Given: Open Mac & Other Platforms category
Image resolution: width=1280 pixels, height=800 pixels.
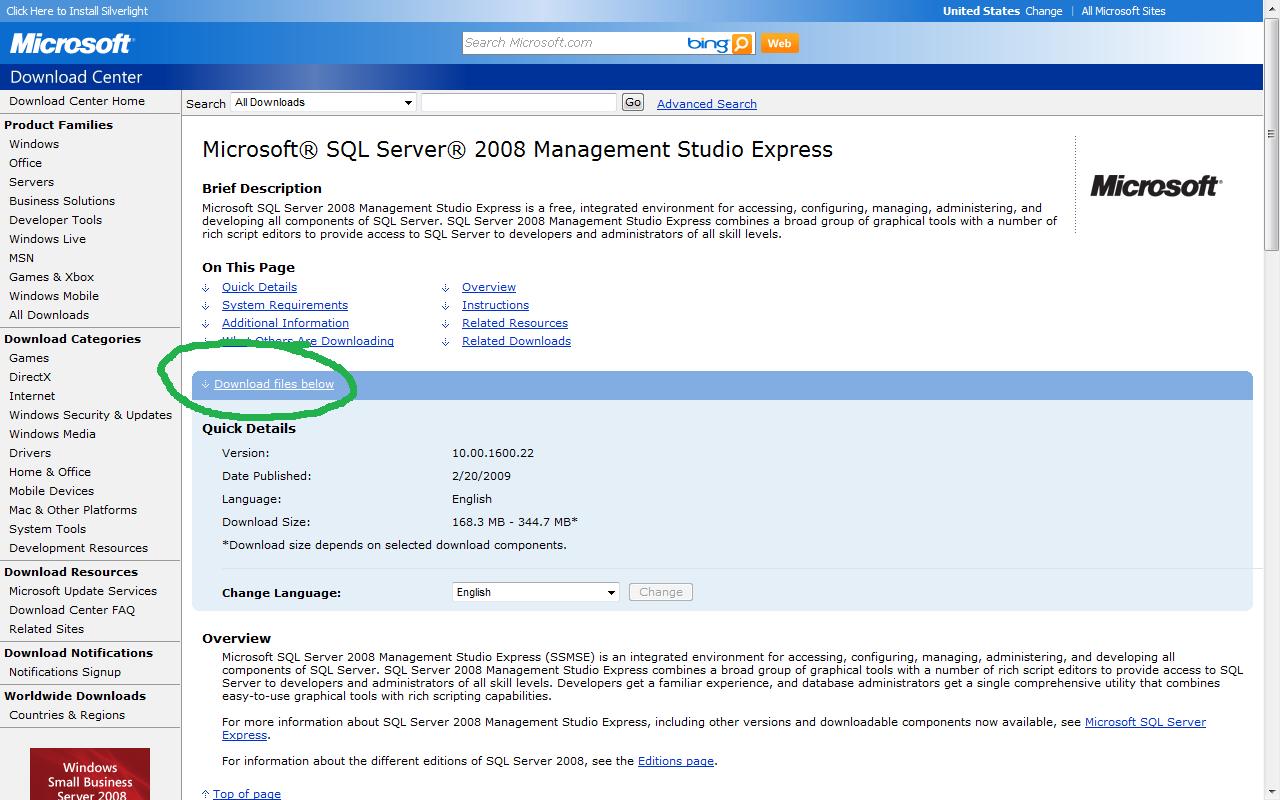Looking at the screenshot, I should click(x=73, y=510).
